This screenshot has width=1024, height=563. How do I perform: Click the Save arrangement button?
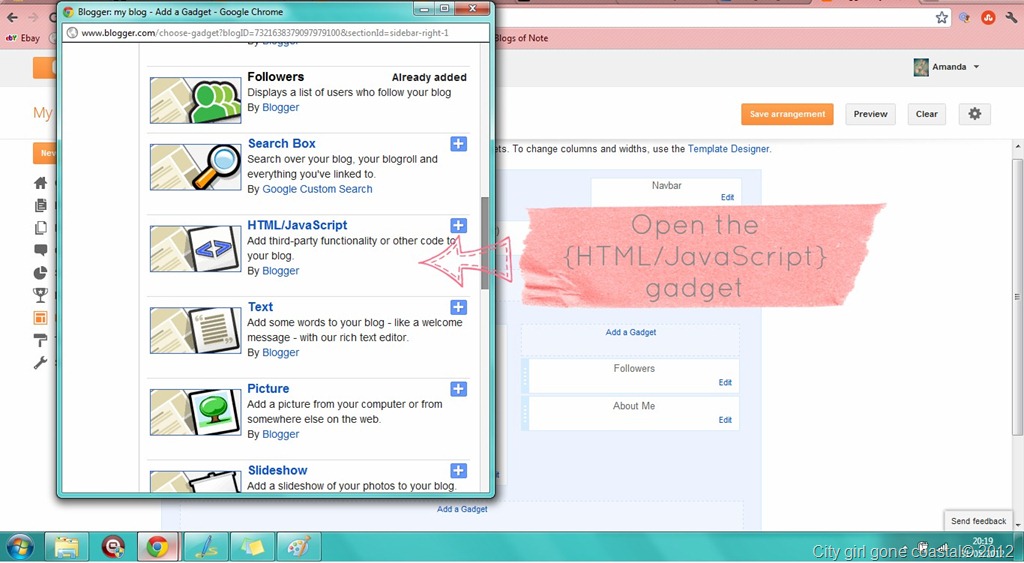[x=787, y=114]
